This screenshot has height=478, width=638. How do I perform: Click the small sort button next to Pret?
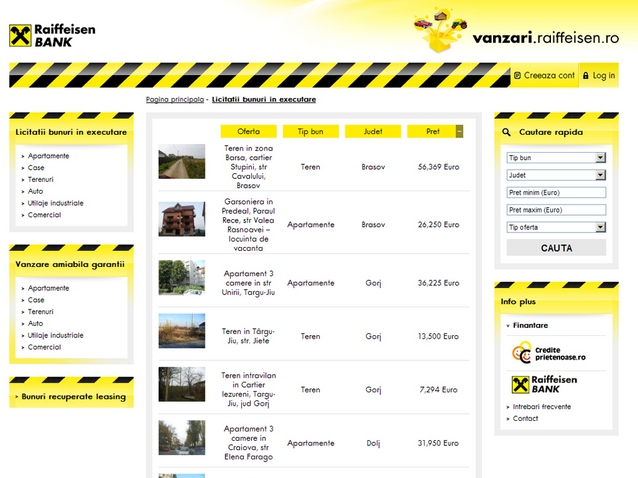459,131
